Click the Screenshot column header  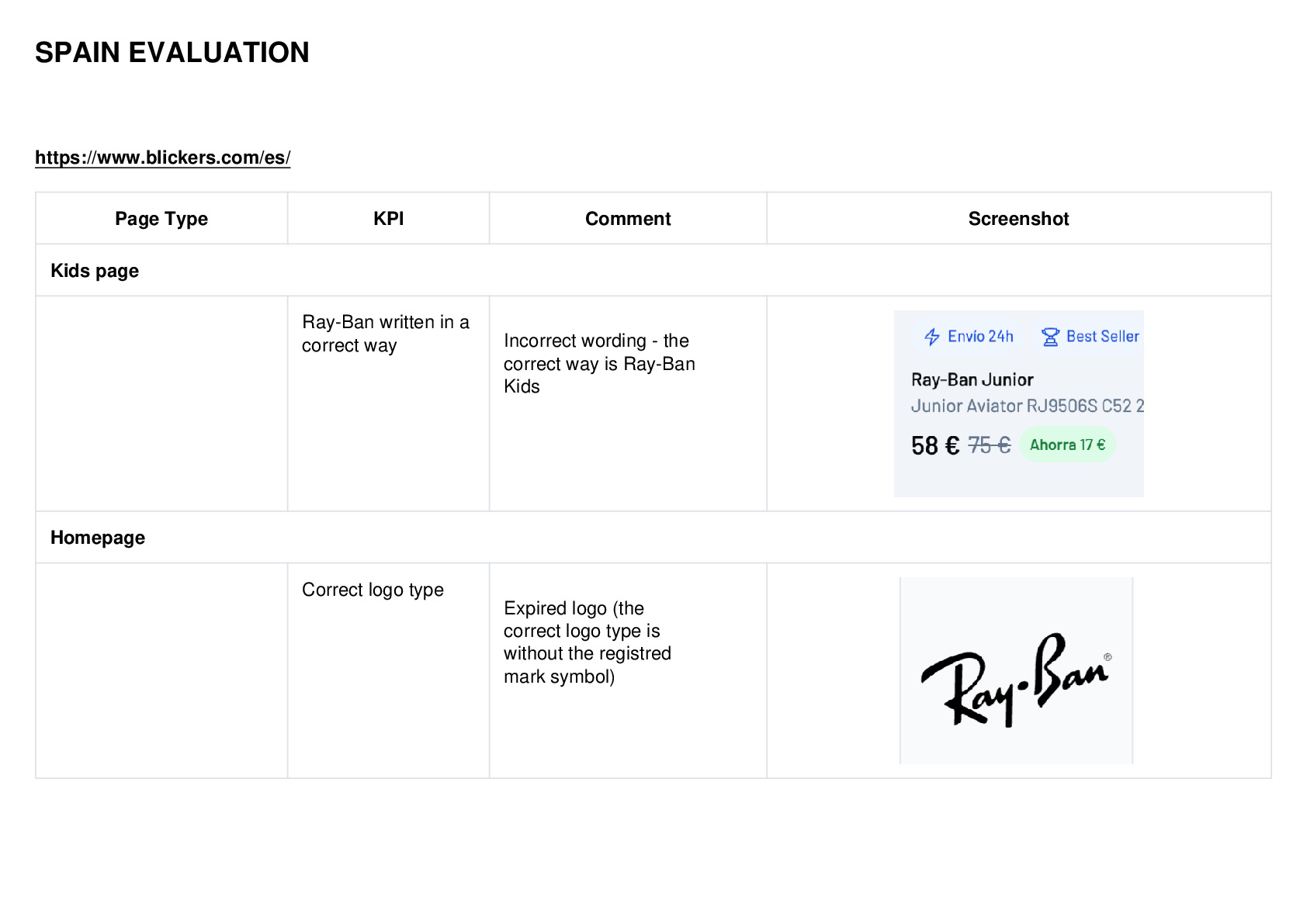[1018, 219]
